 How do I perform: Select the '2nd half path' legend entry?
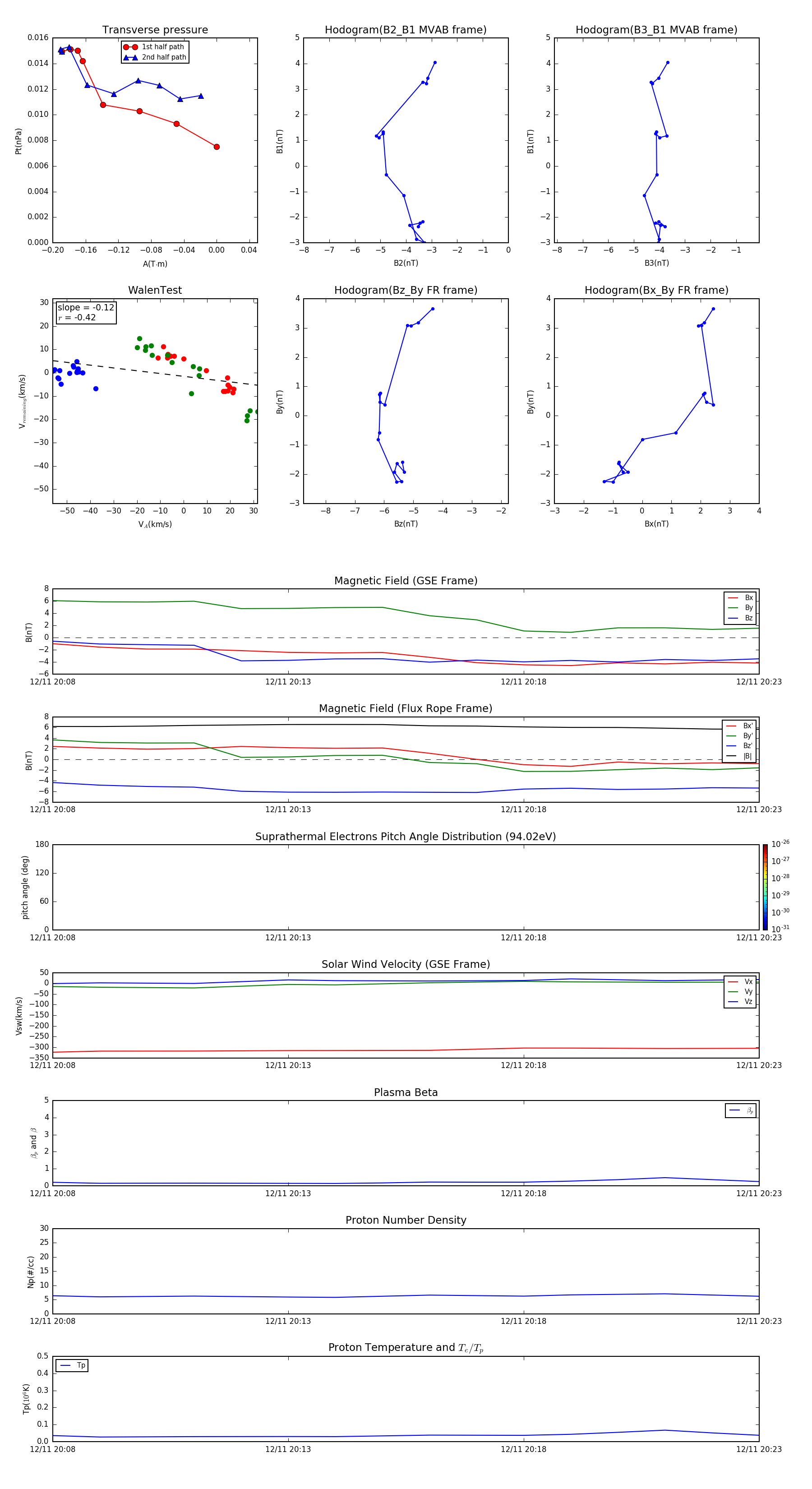point(155,57)
